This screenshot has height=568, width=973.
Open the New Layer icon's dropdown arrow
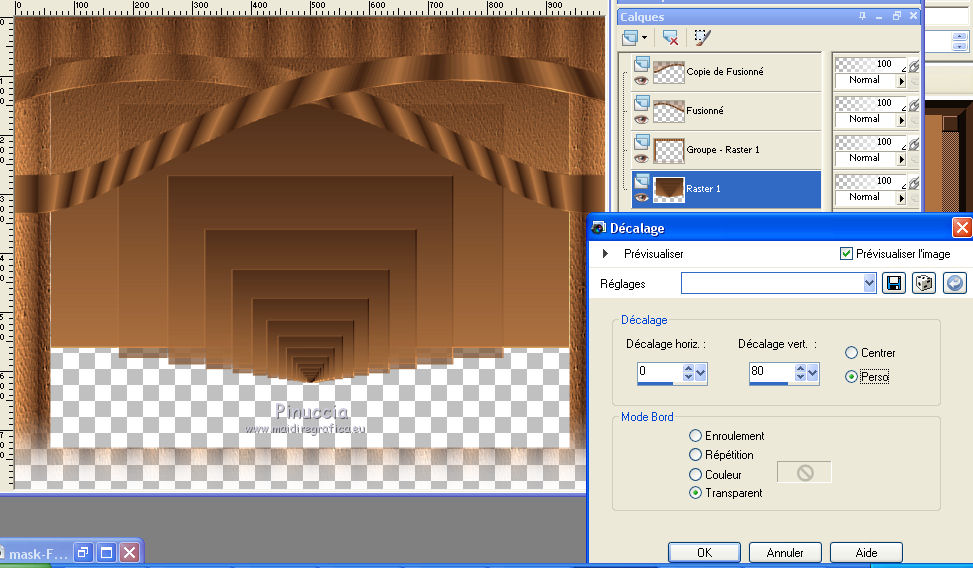(x=644, y=38)
